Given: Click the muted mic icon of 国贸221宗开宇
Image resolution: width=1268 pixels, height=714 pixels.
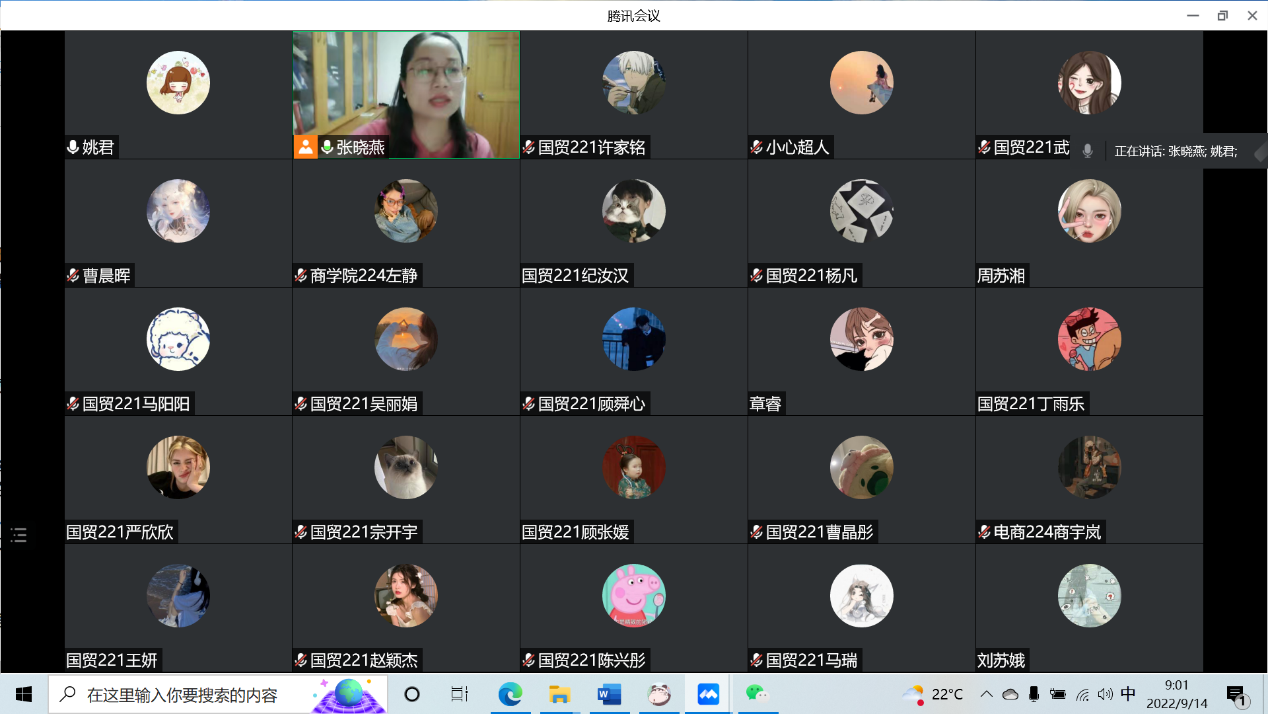Looking at the screenshot, I should point(301,532).
